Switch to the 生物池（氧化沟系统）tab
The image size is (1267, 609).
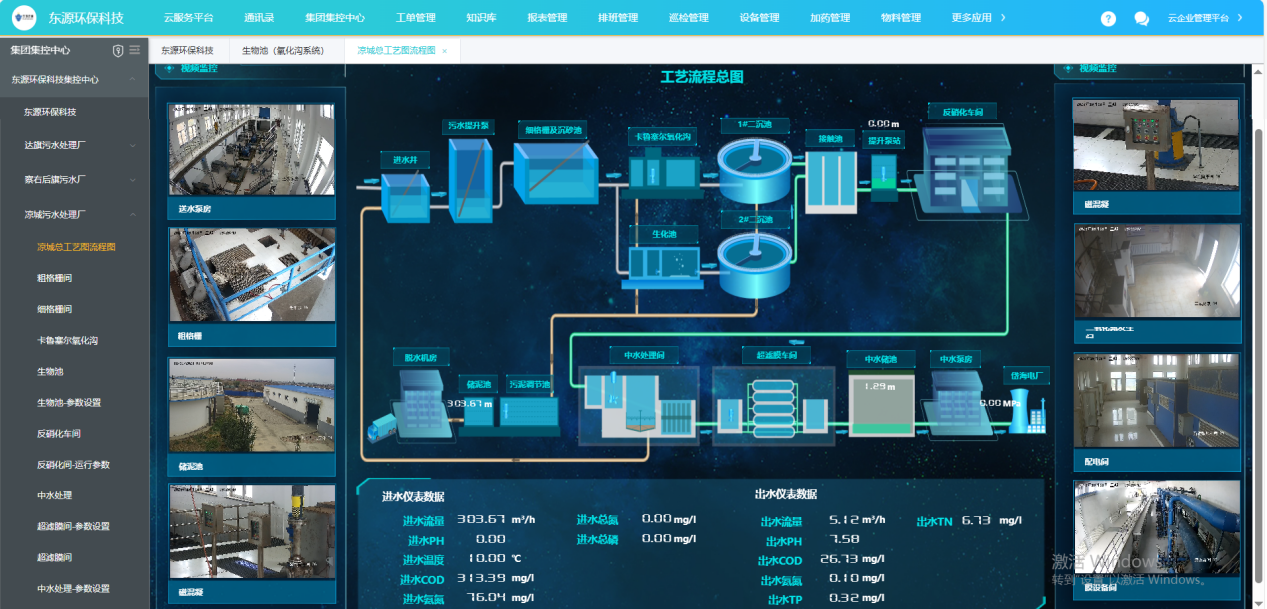pyautogui.click(x=283, y=50)
